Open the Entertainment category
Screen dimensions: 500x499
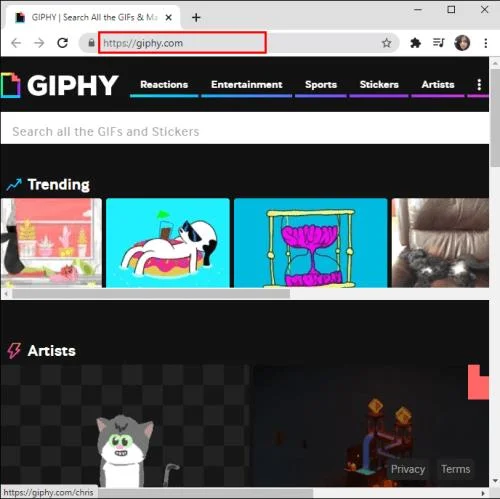[247, 85]
